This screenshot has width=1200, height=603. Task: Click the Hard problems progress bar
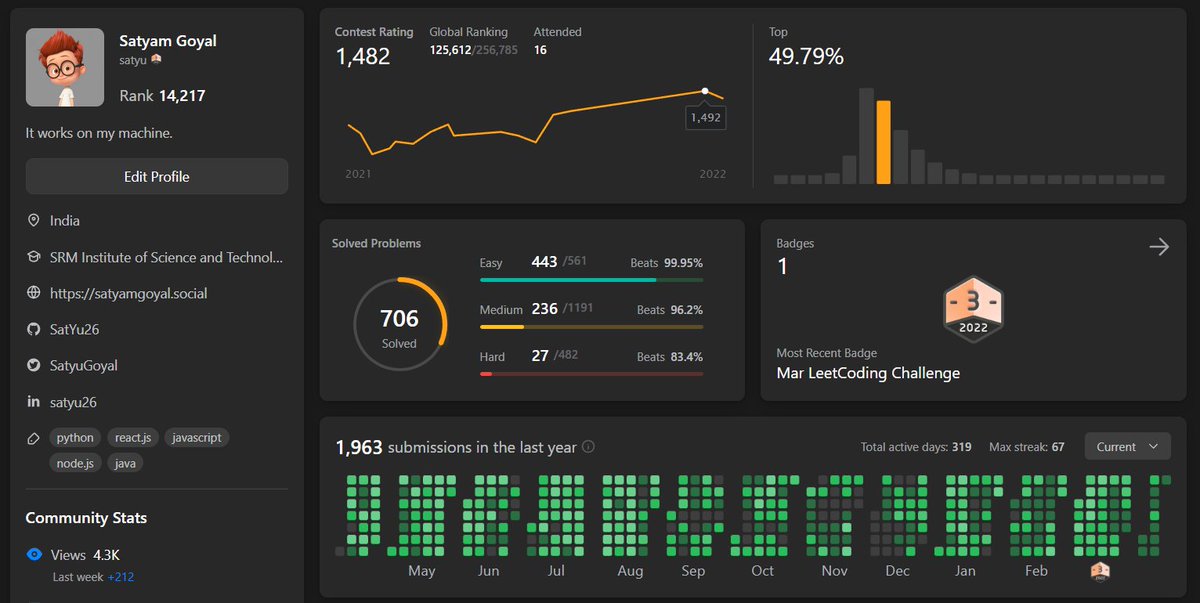tap(591, 374)
